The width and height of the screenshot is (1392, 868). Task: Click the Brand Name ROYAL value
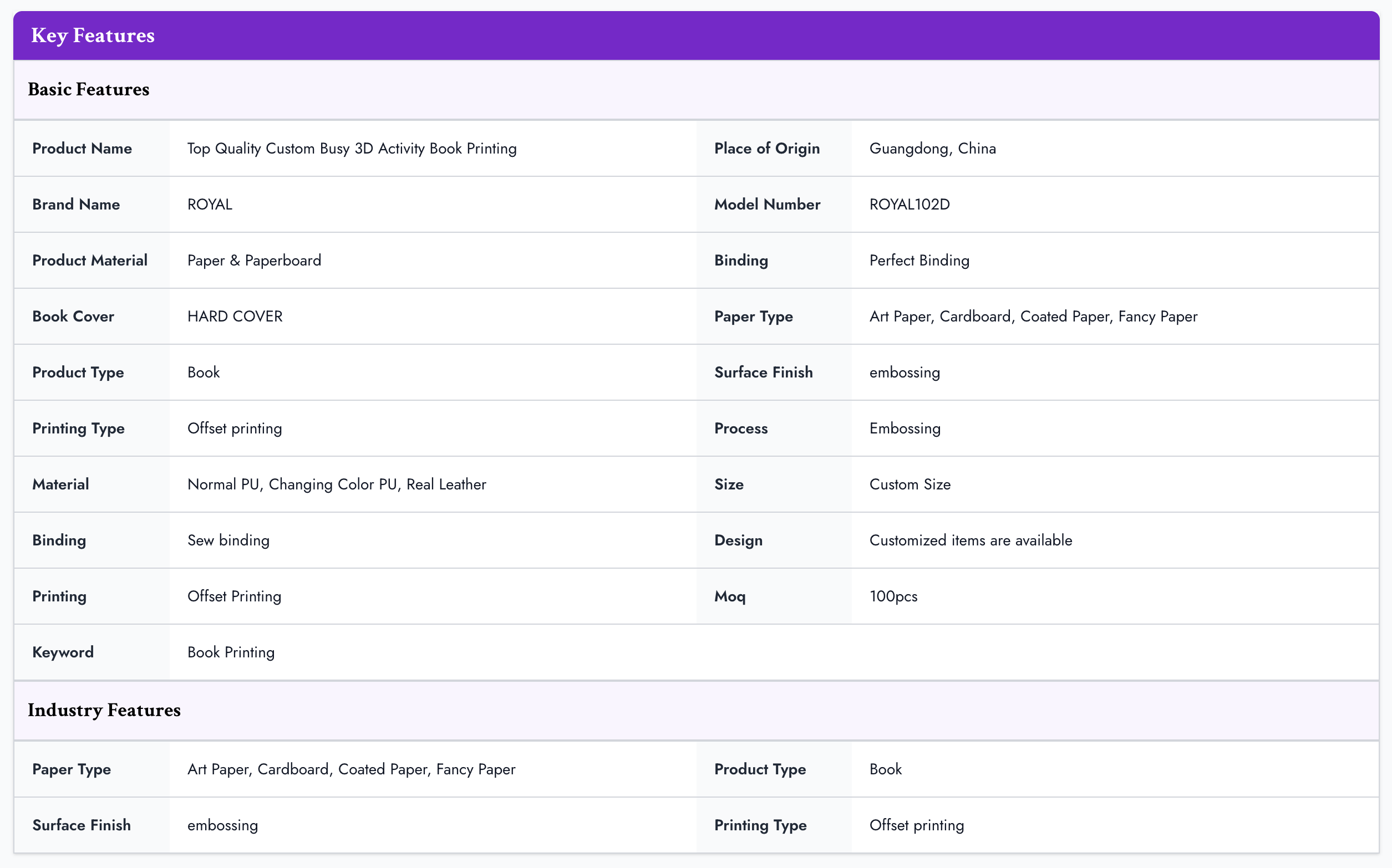click(210, 205)
